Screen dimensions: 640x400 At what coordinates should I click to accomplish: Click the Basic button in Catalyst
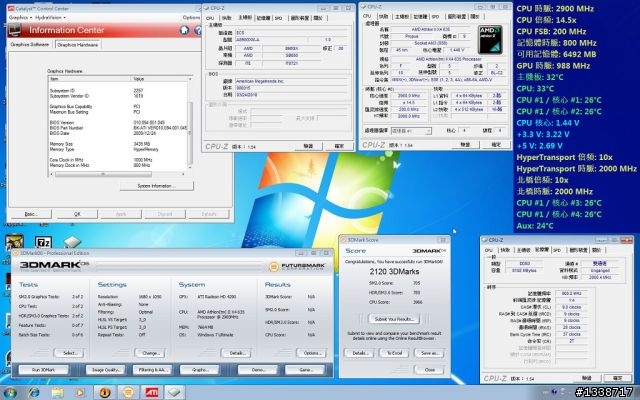31,214
